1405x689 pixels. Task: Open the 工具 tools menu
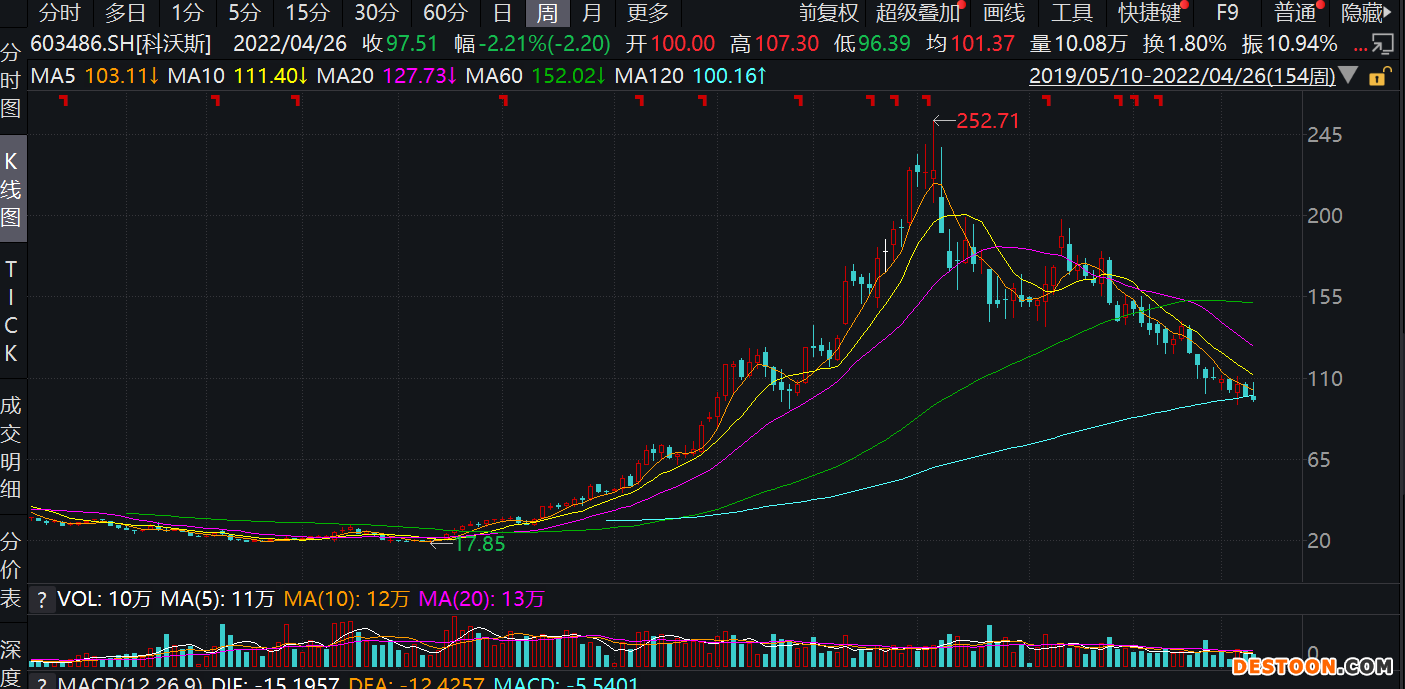(x=1071, y=13)
